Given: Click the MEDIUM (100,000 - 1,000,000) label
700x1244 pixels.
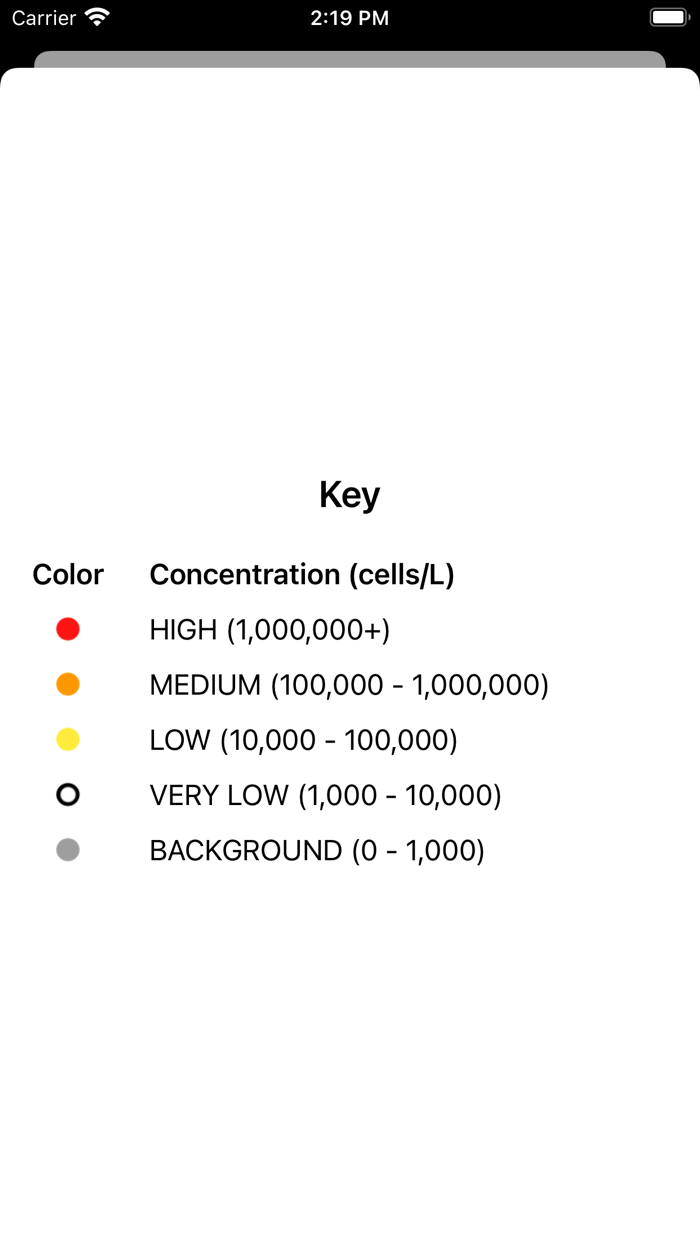Looking at the screenshot, I should click(x=349, y=685).
